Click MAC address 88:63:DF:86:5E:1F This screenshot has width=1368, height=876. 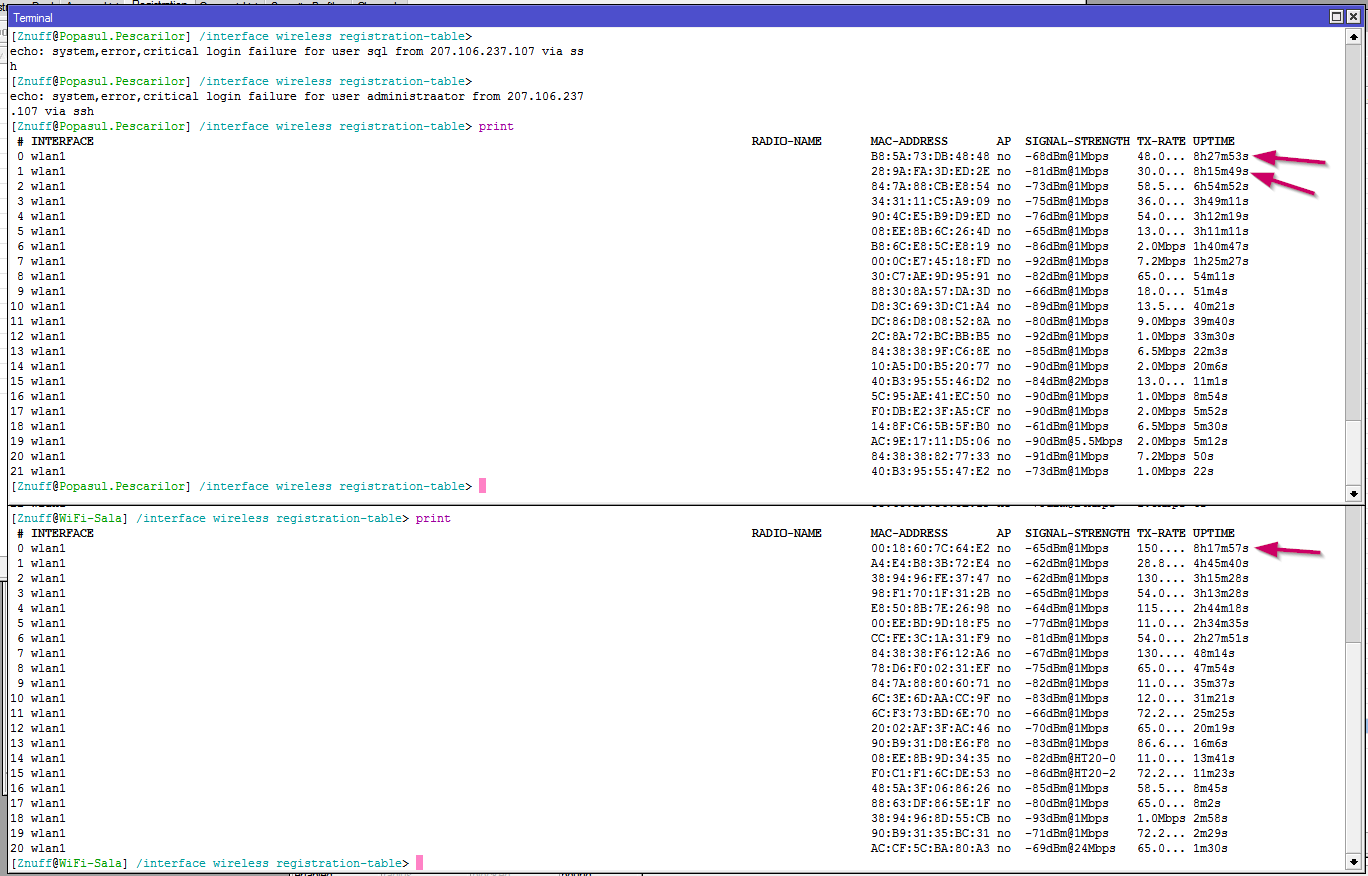930,803
